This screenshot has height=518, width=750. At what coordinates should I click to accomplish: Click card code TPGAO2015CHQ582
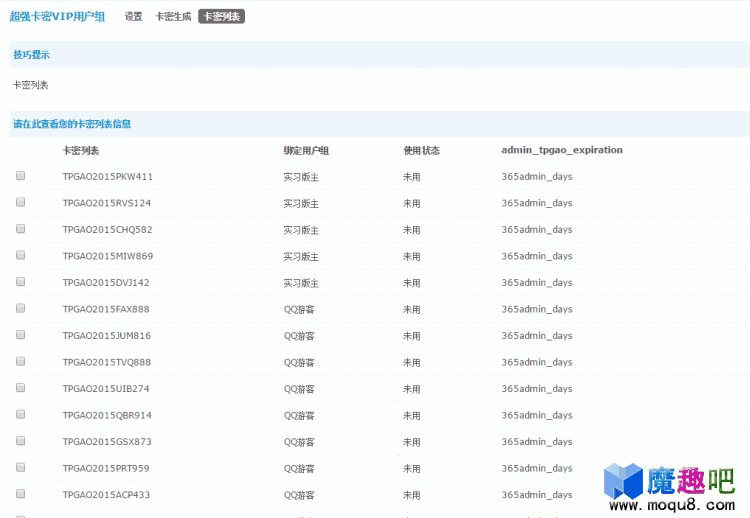[108, 230]
